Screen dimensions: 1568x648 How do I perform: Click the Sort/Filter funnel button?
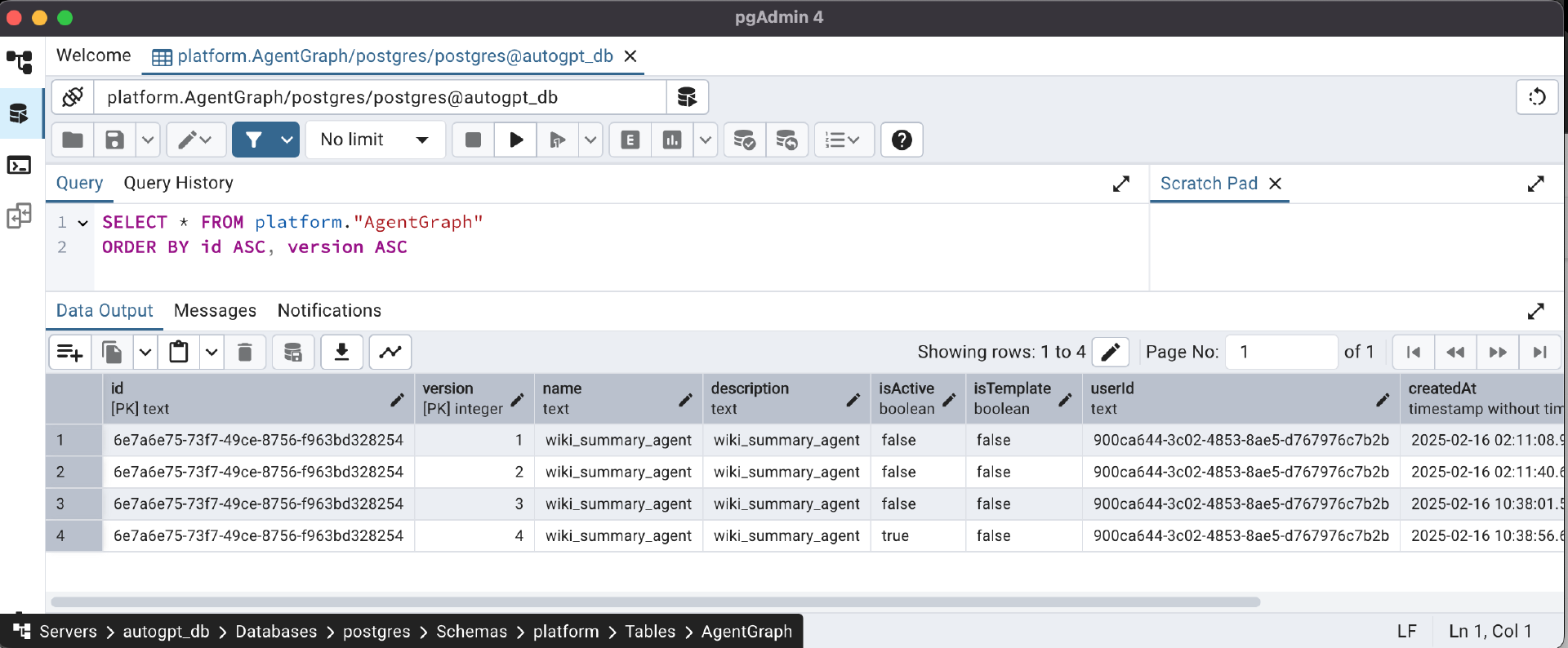click(x=254, y=140)
